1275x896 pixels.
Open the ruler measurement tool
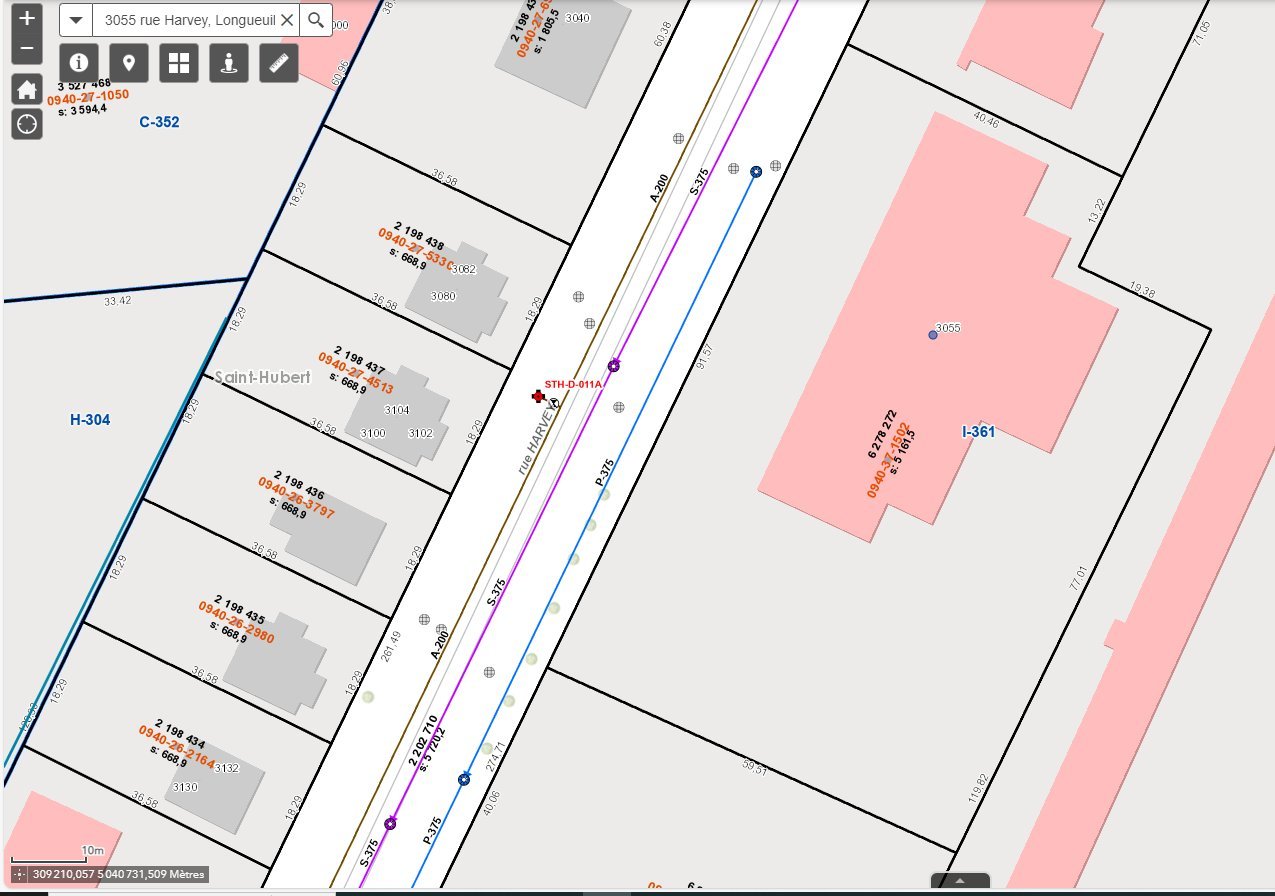pyautogui.click(x=279, y=63)
